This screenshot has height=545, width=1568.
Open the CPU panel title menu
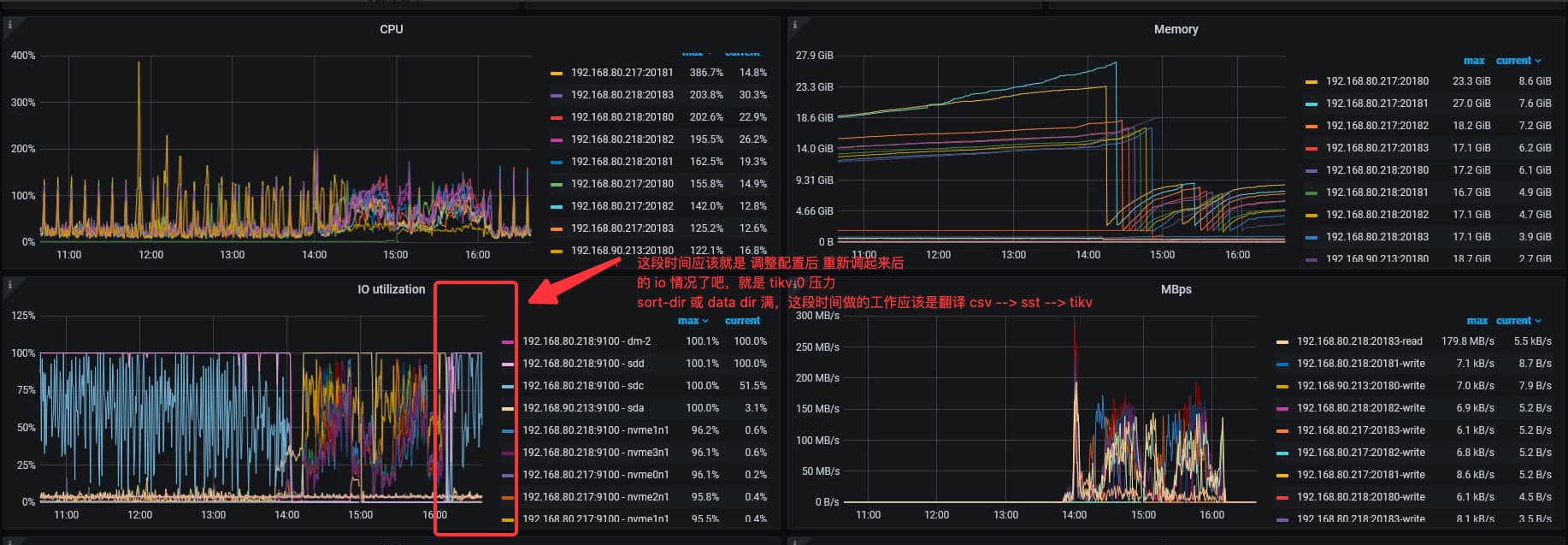[x=391, y=29]
